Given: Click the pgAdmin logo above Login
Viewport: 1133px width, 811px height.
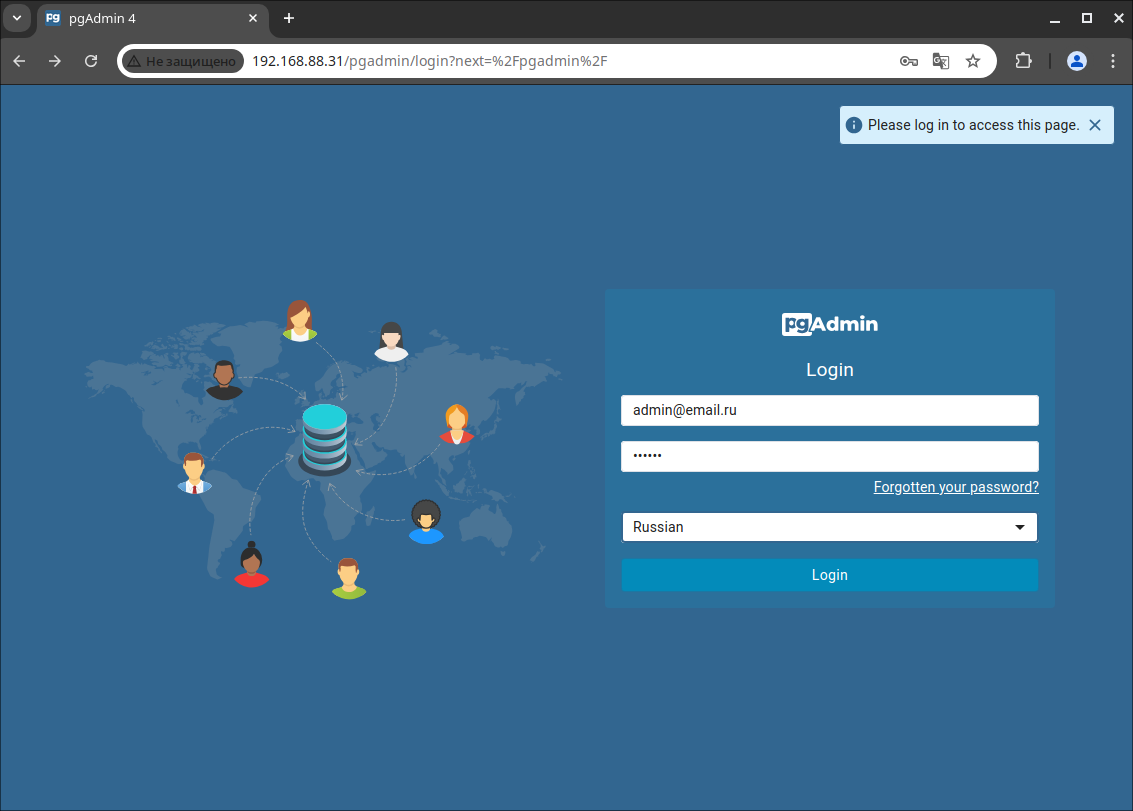Looking at the screenshot, I should [830, 325].
